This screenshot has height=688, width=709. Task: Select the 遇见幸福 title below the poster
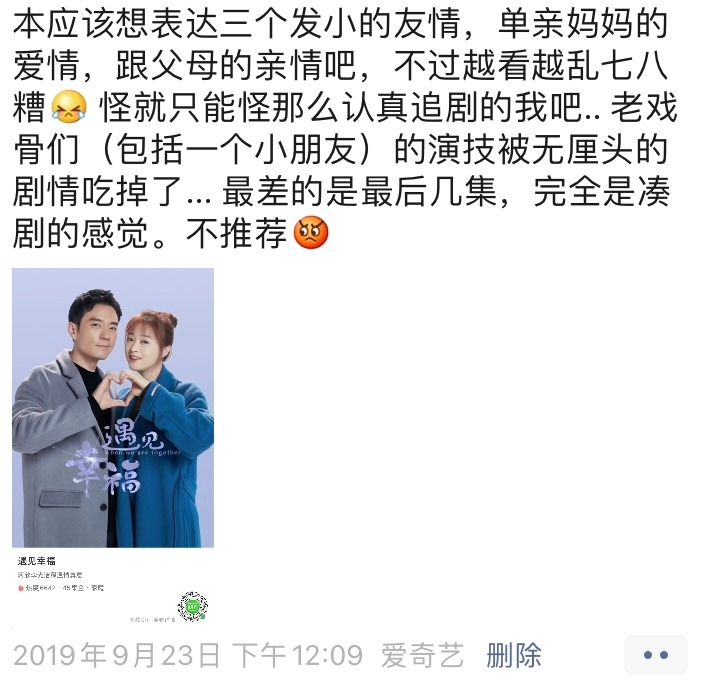pyautogui.click(x=37, y=561)
